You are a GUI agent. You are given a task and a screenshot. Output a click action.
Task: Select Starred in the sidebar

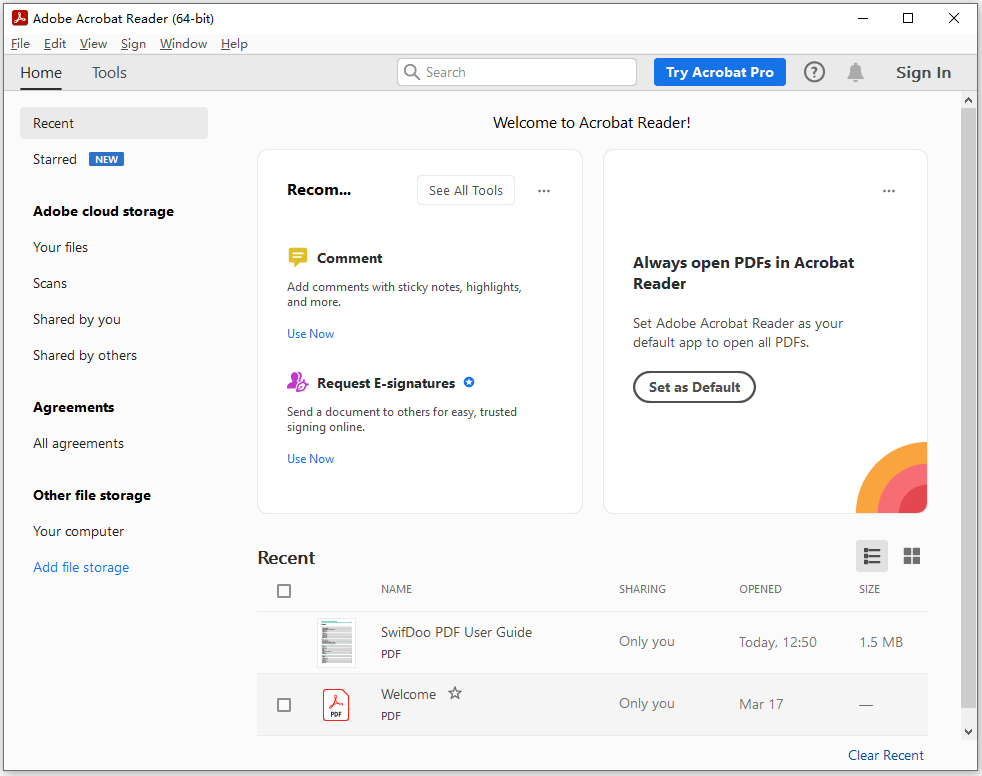pyautogui.click(x=54, y=159)
